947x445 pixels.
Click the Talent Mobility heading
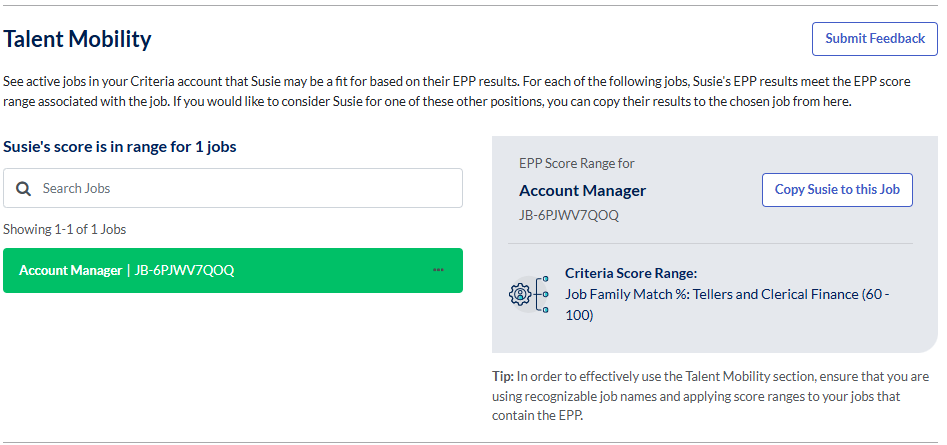point(77,39)
